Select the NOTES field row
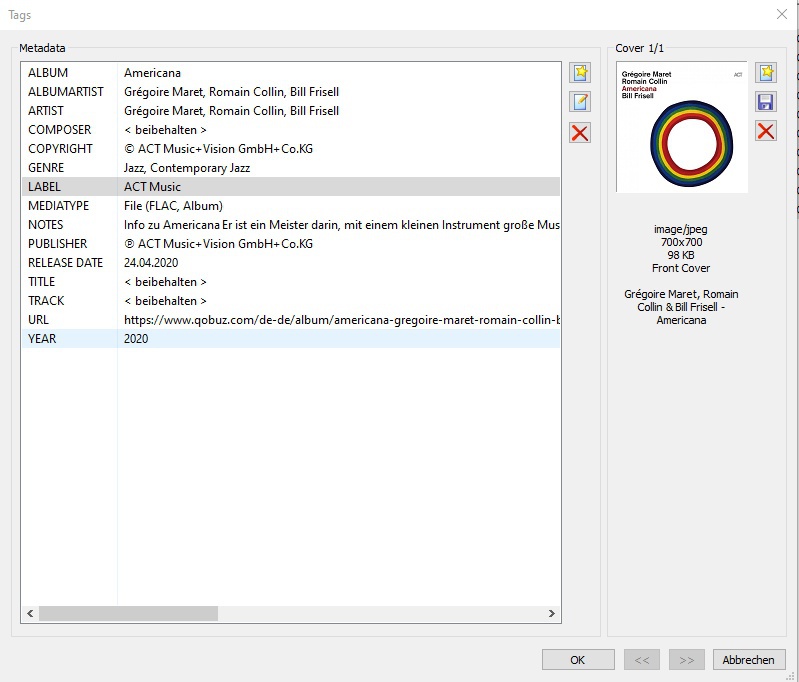799x682 pixels. point(291,225)
